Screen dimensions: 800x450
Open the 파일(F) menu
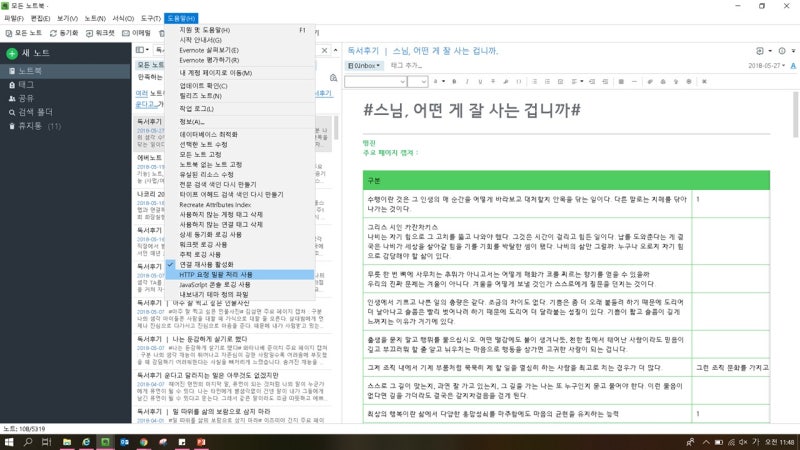(14, 18)
